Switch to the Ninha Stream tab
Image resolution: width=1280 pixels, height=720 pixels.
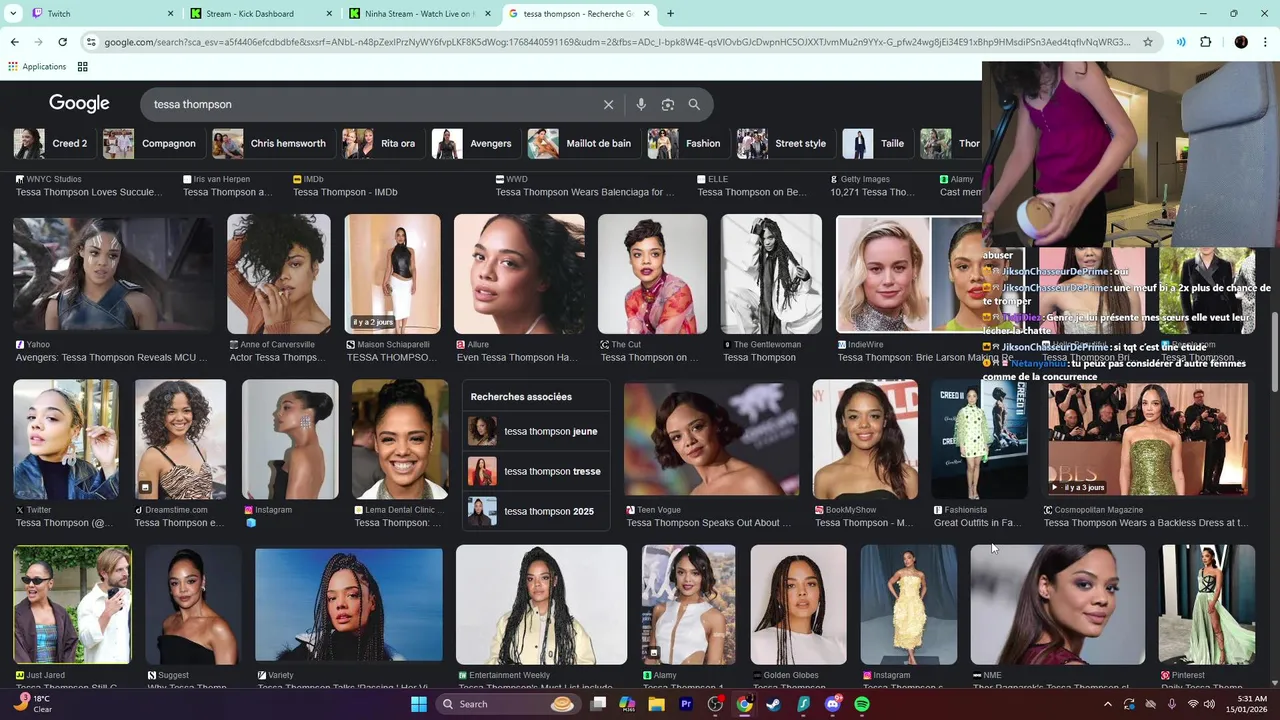click(420, 13)
